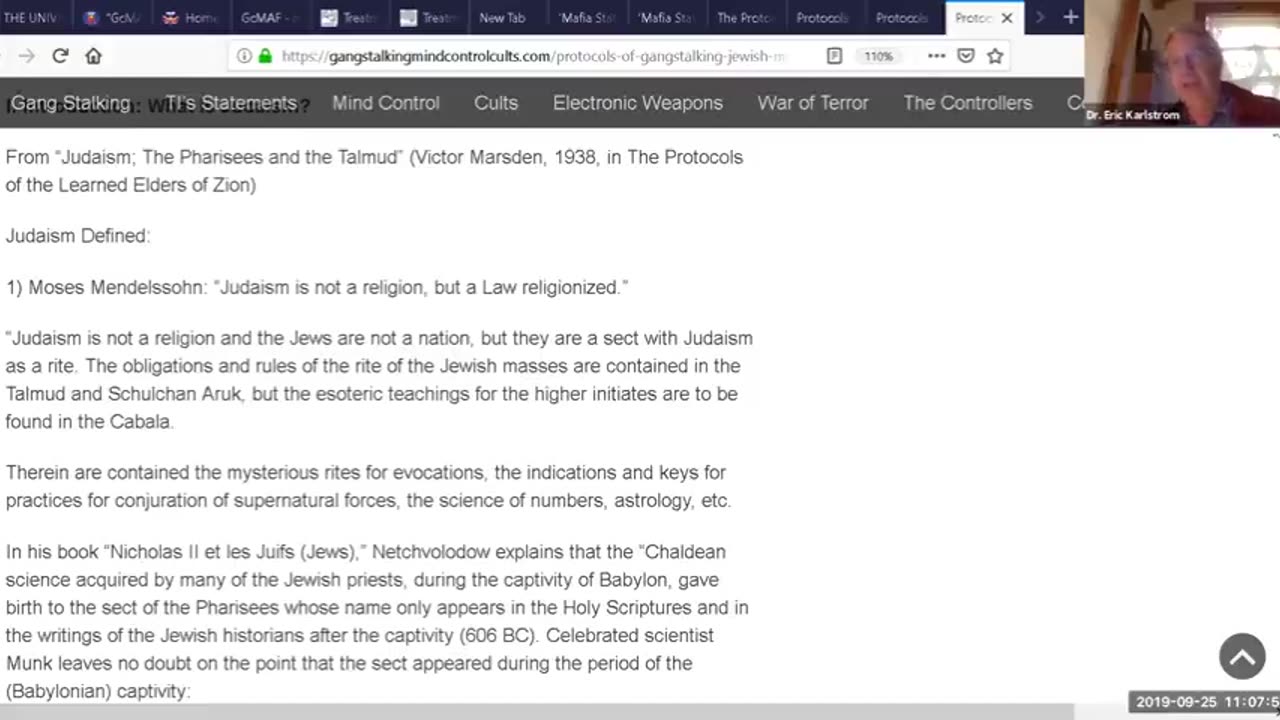The image size is (1280, 720).
Task: Click the text 'found in the Cabala.'
Action: [x=89, y=422]
